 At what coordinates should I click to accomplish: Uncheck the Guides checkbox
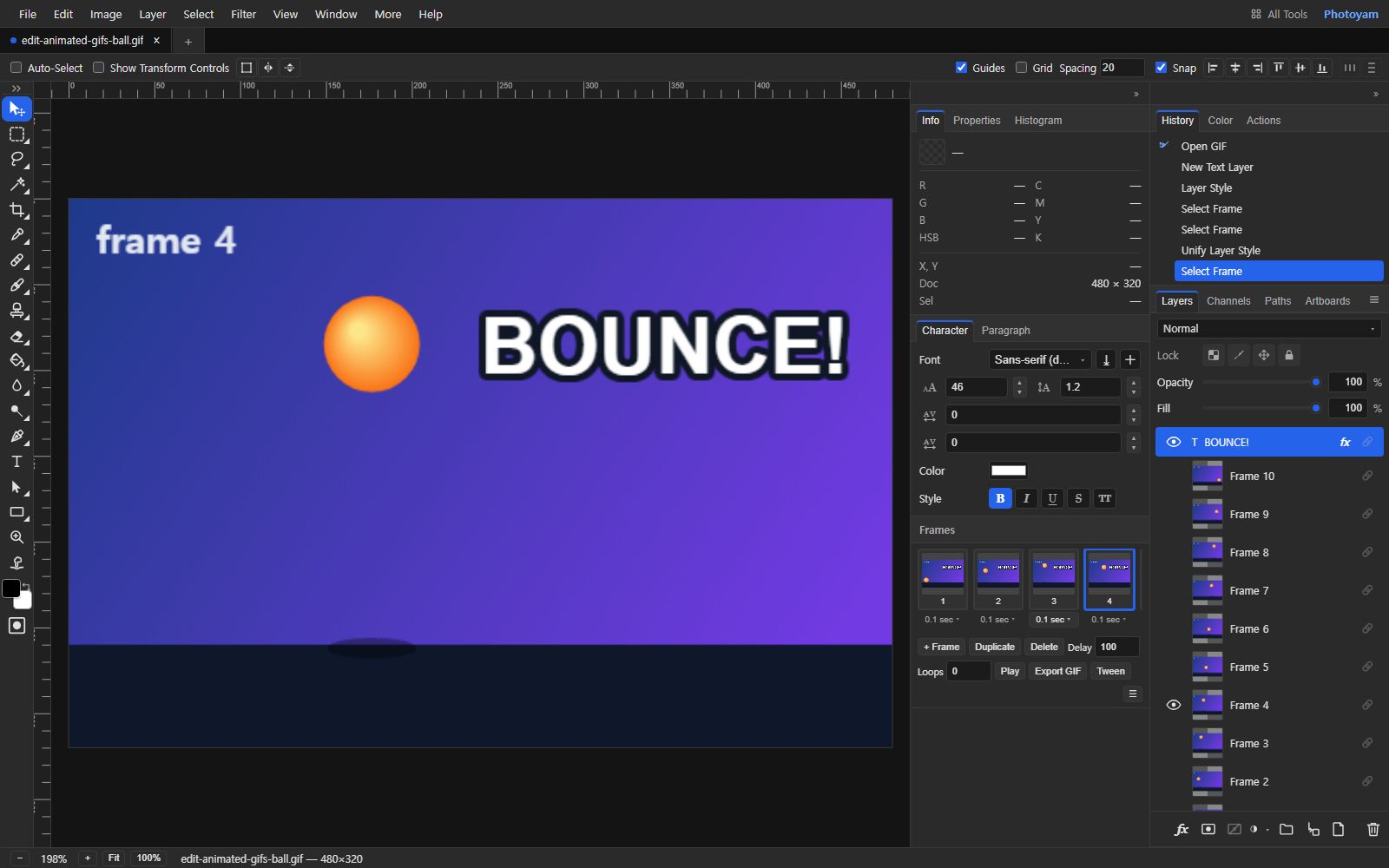pos(961,68)
